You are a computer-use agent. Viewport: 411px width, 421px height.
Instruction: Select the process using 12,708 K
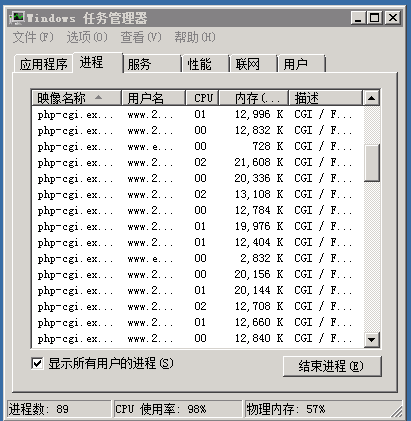[197, 306]
